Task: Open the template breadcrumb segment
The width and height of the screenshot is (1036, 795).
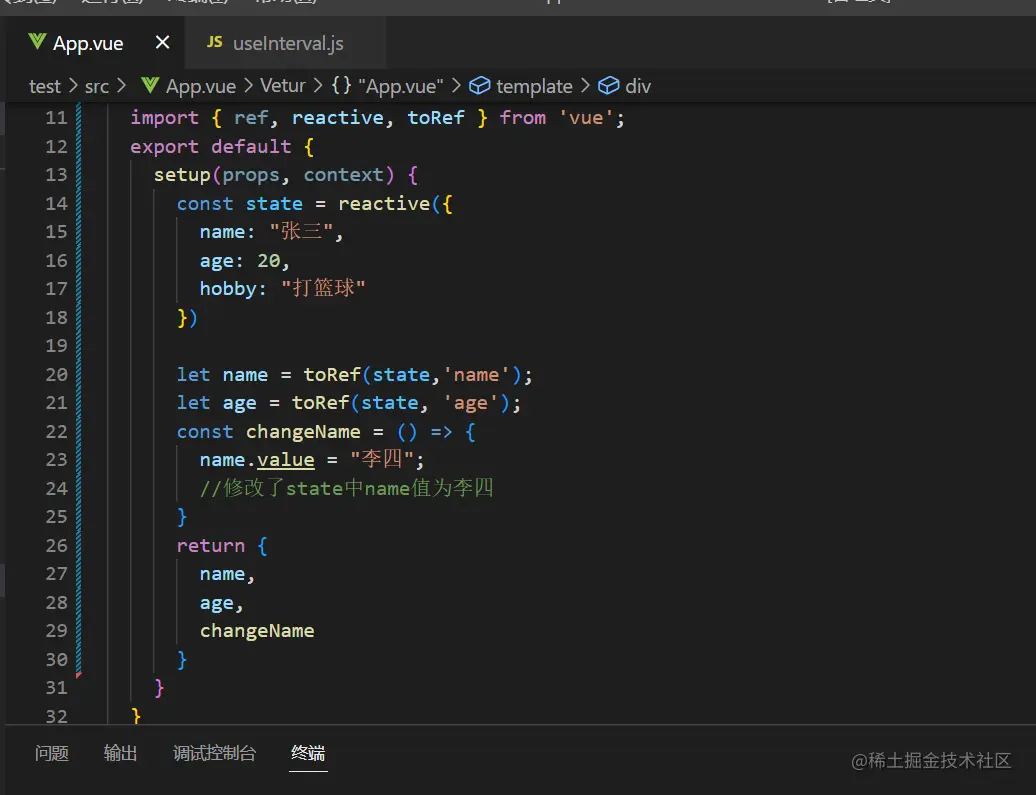Action: click(534, 86)
